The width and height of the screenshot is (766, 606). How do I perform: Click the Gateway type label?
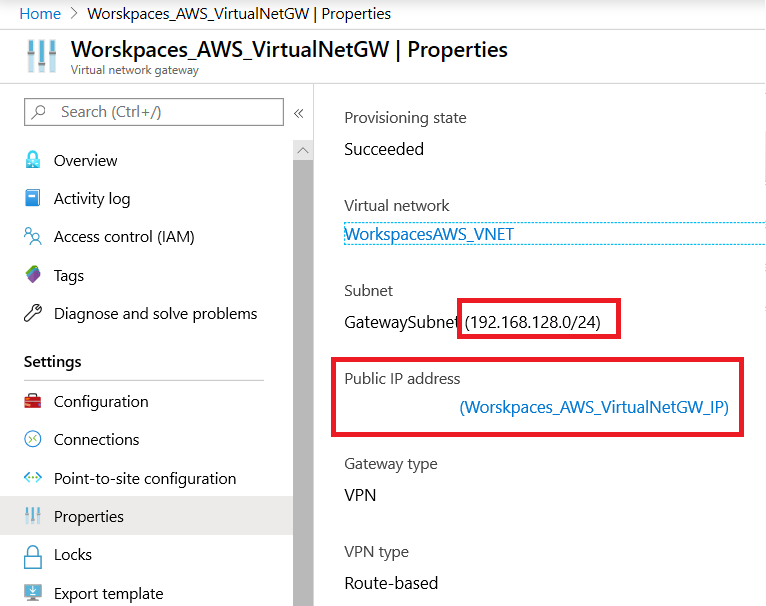pos(391,464)
